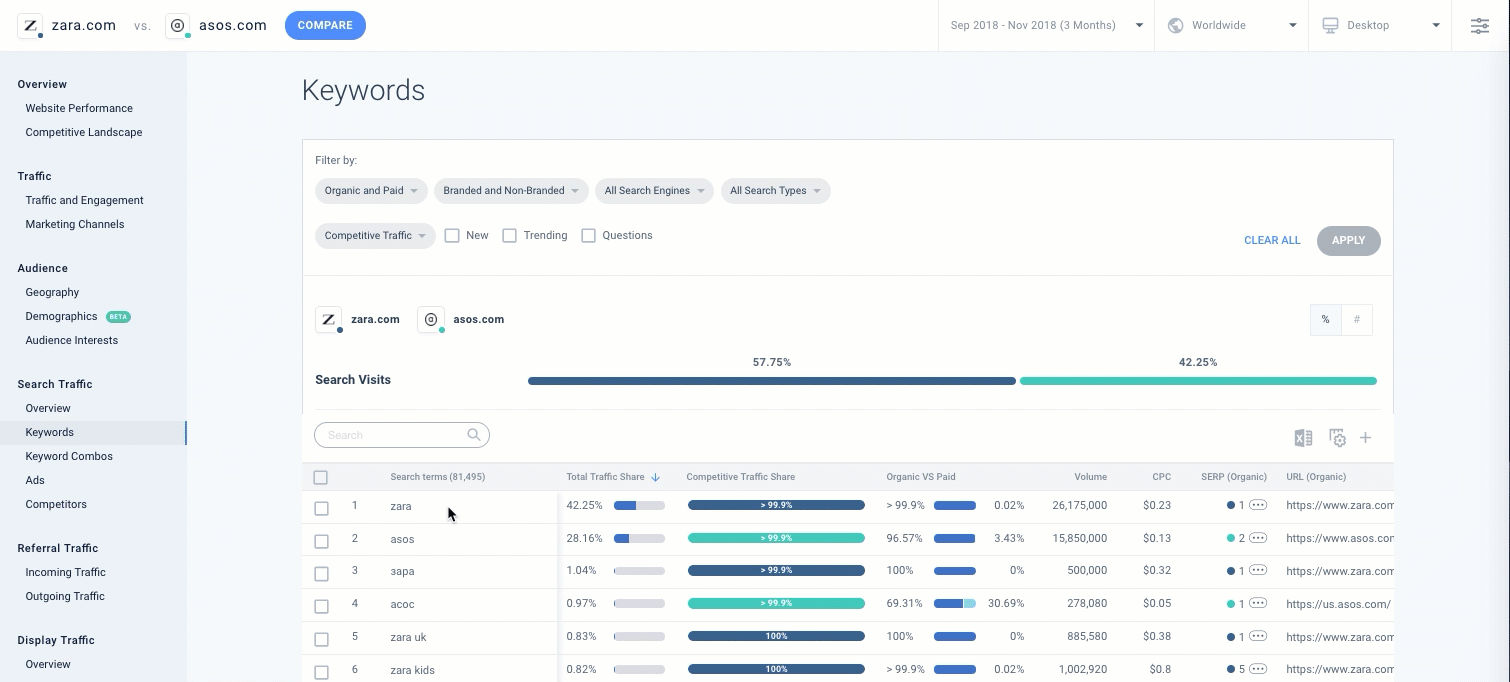The height and width of the screenshot is (682, 1510).
Task: Open SERP features ellipsis for zara kids row
Action: pyautogui.click(x=1258, y=670)
